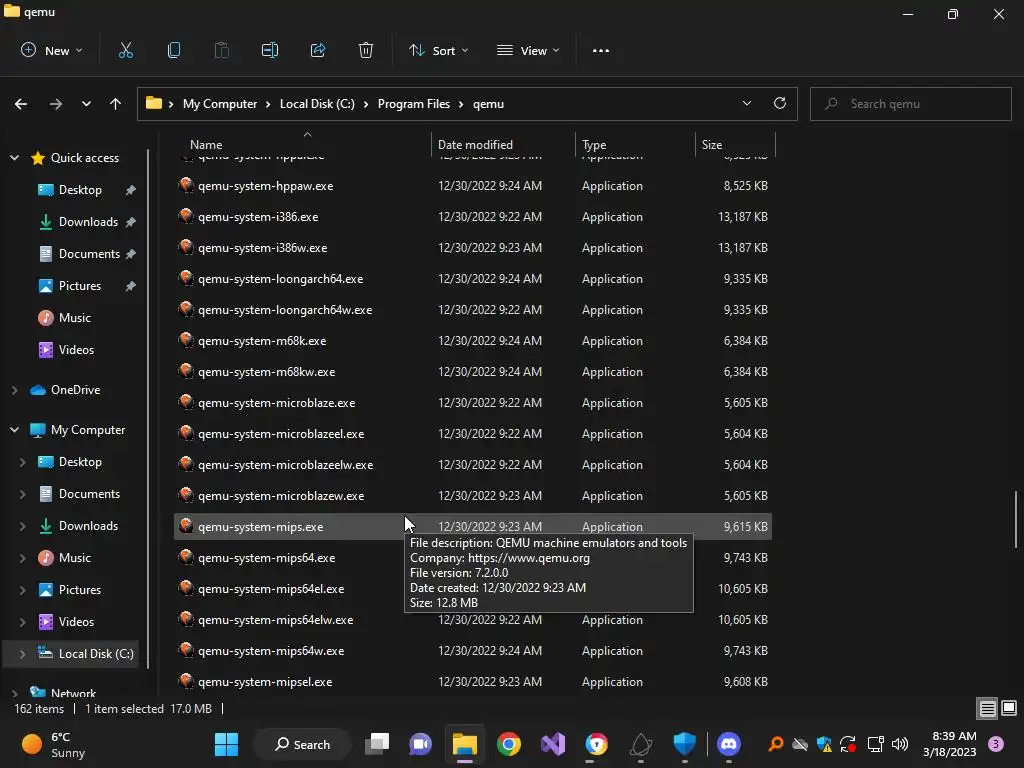Select qemu-system-microblaze.exe file
Screen dimensions: 1024x768
click(x=473, y=403)
